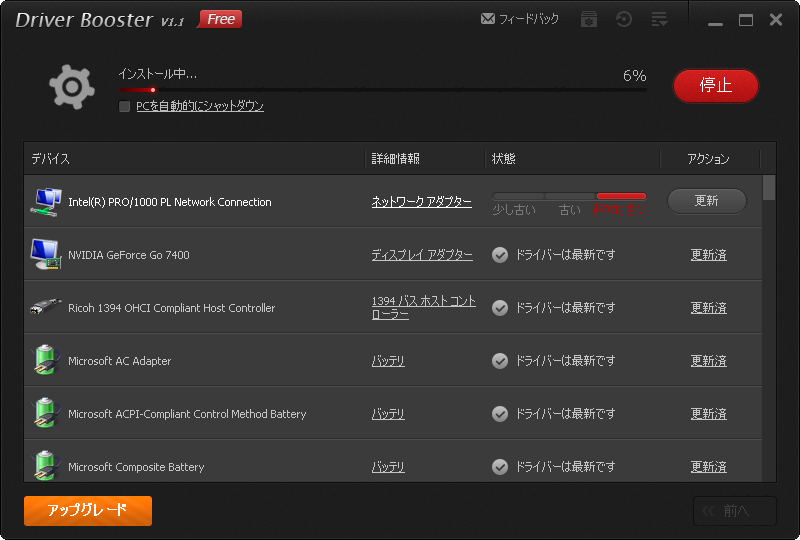Open the options menu icon
The image size is (800, 540).
coord(659,19)
